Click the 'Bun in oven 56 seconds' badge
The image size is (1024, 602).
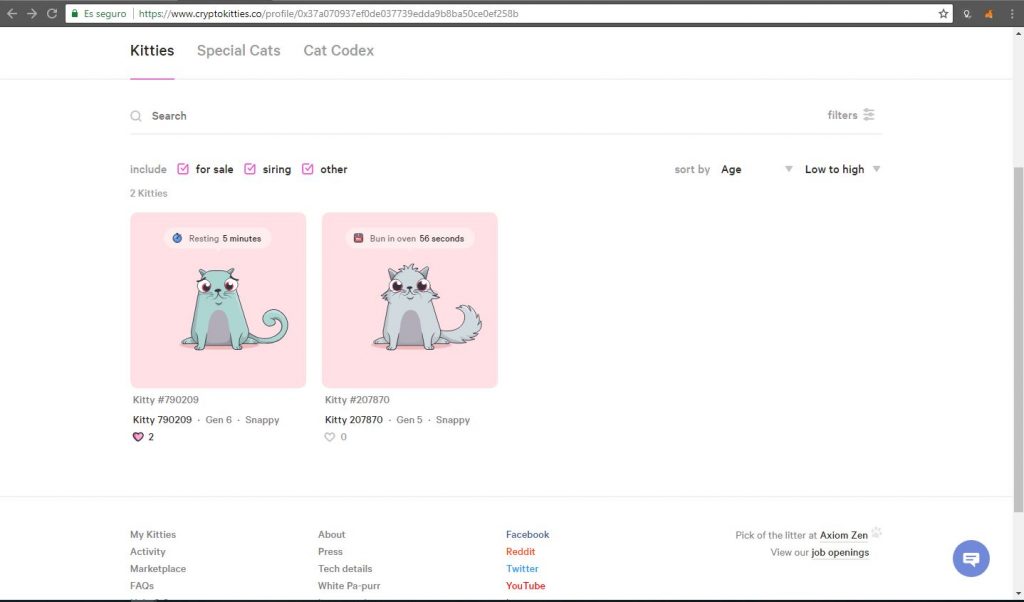point(410,238)
